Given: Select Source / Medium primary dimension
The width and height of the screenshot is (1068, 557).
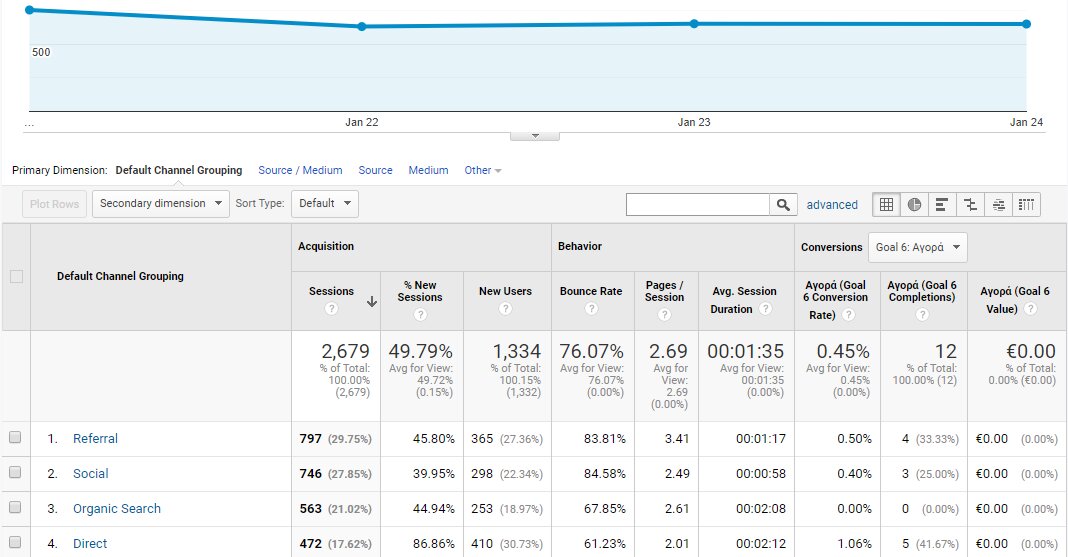Looking at the screenshot, I should click(x=300, y=171).
